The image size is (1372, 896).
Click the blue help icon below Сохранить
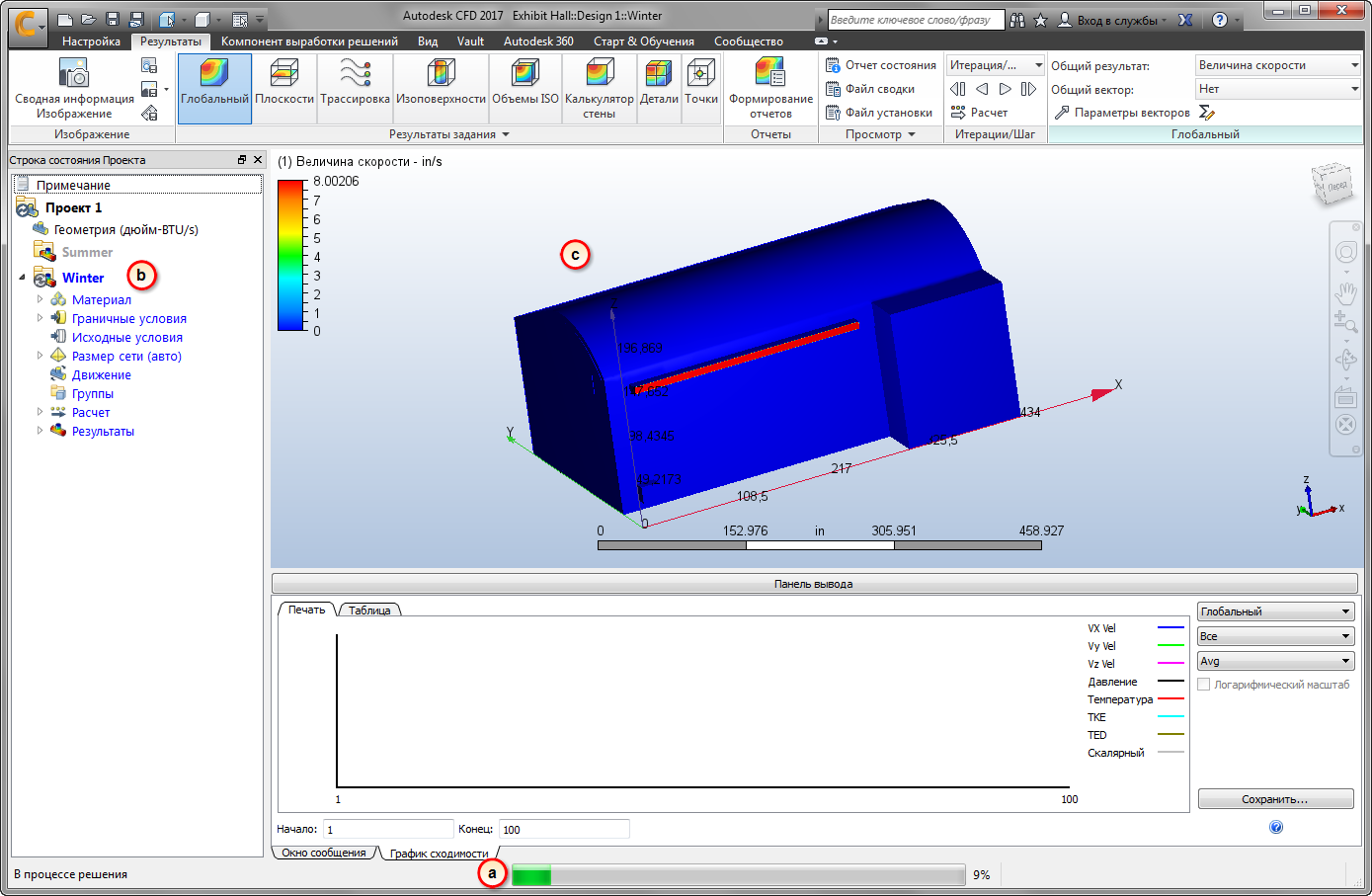tap(1276, 827)
